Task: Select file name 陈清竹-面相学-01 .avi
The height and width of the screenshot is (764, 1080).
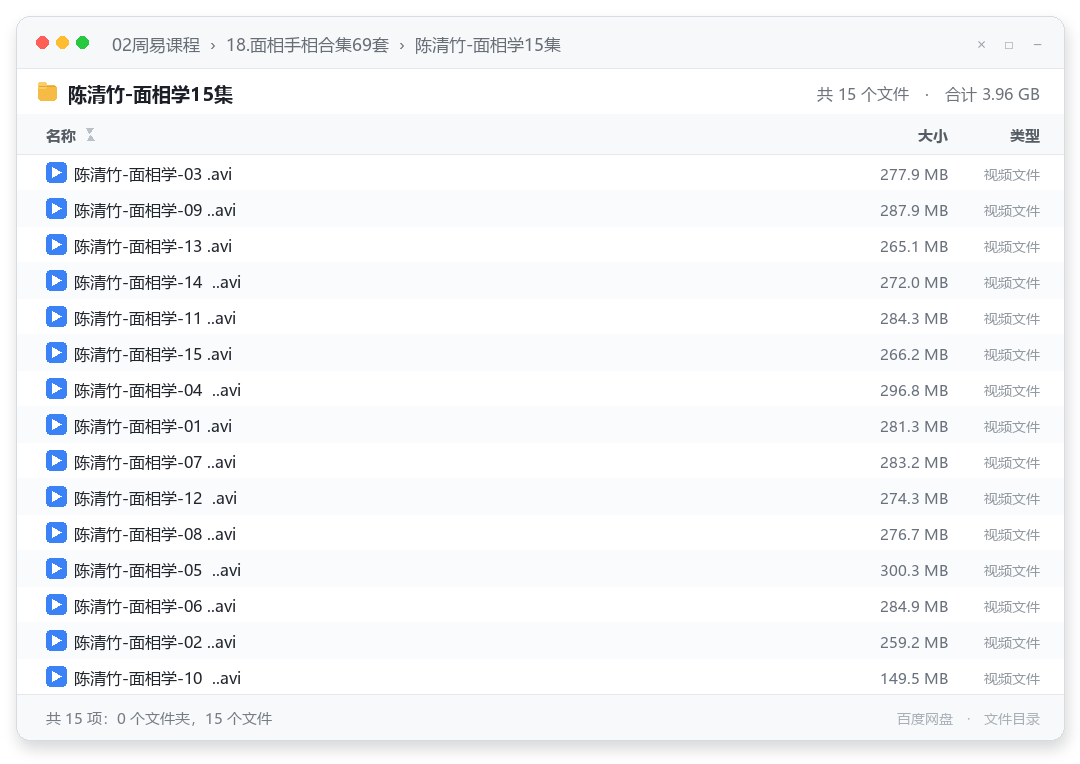Action: [153, 426]
